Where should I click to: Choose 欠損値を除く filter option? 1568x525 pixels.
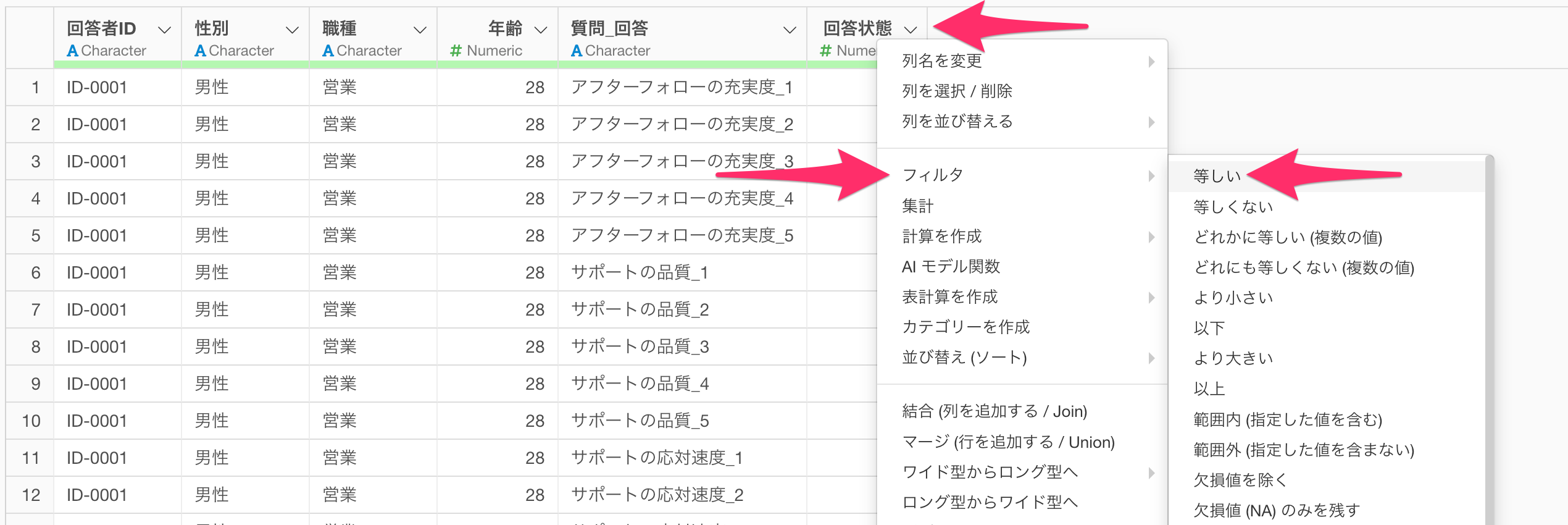tap(1240, 480)
